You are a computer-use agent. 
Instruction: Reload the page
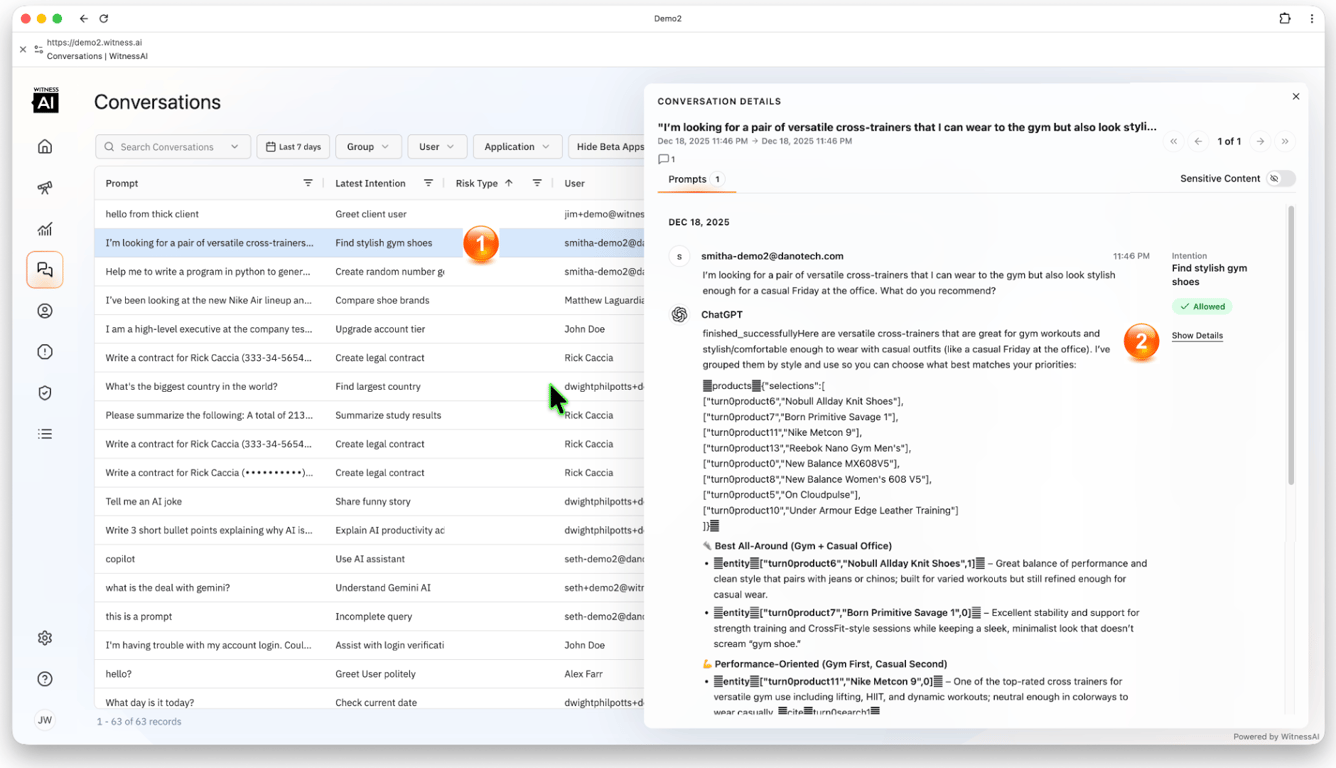(x=104, y=18)
